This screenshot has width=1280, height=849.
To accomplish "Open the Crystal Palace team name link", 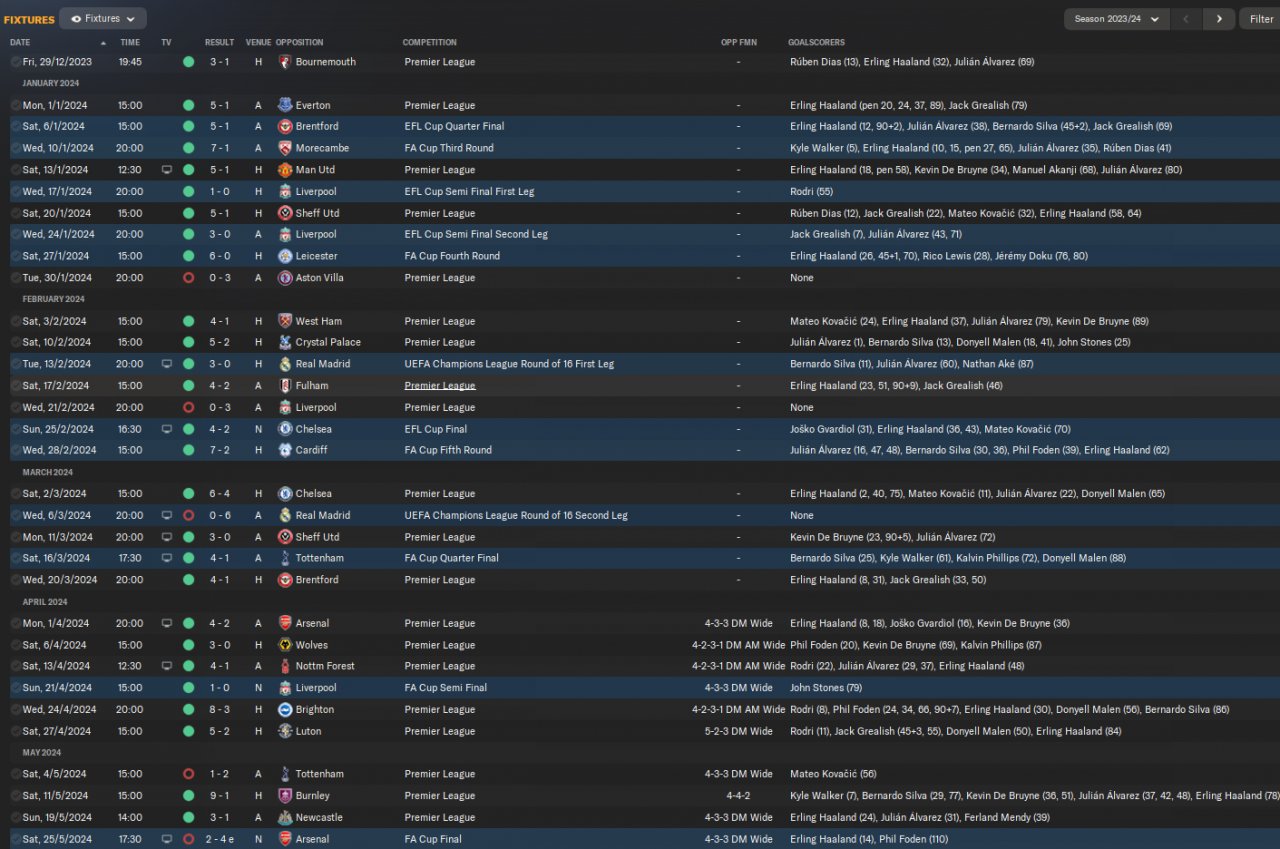I will (328, 342).
